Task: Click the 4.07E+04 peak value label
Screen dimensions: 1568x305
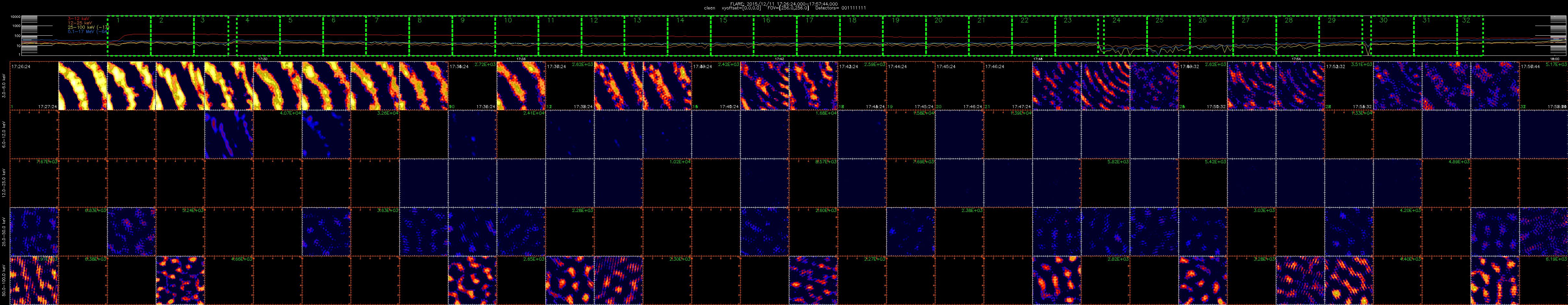Action: coord(290,113)
